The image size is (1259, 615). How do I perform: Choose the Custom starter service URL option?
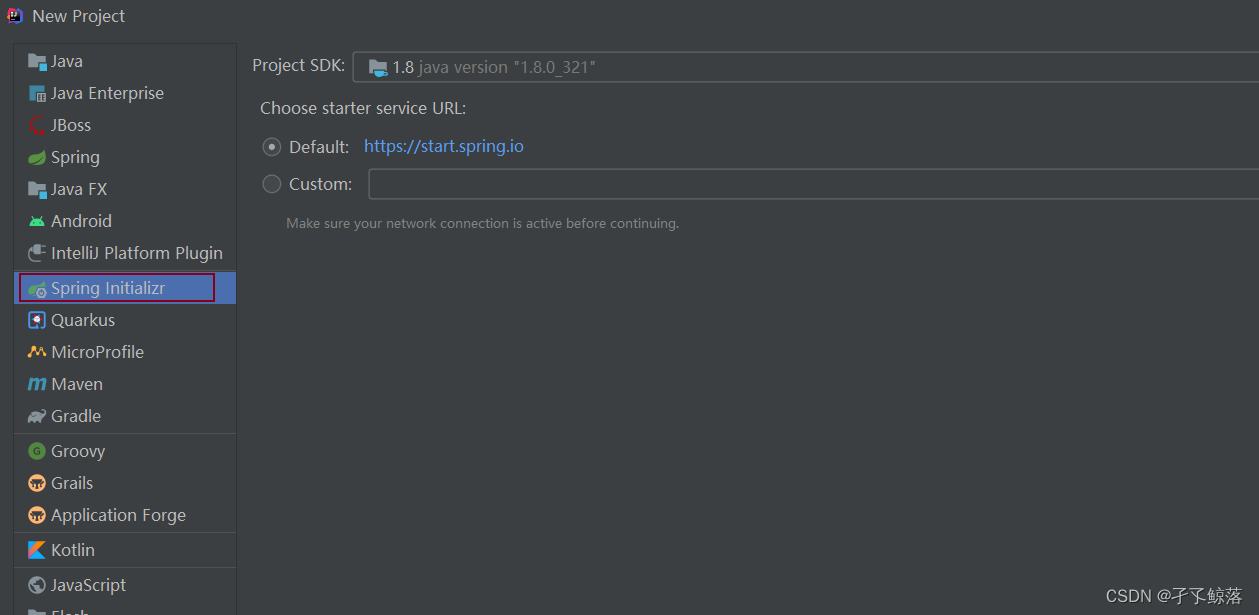pos(272,184)
